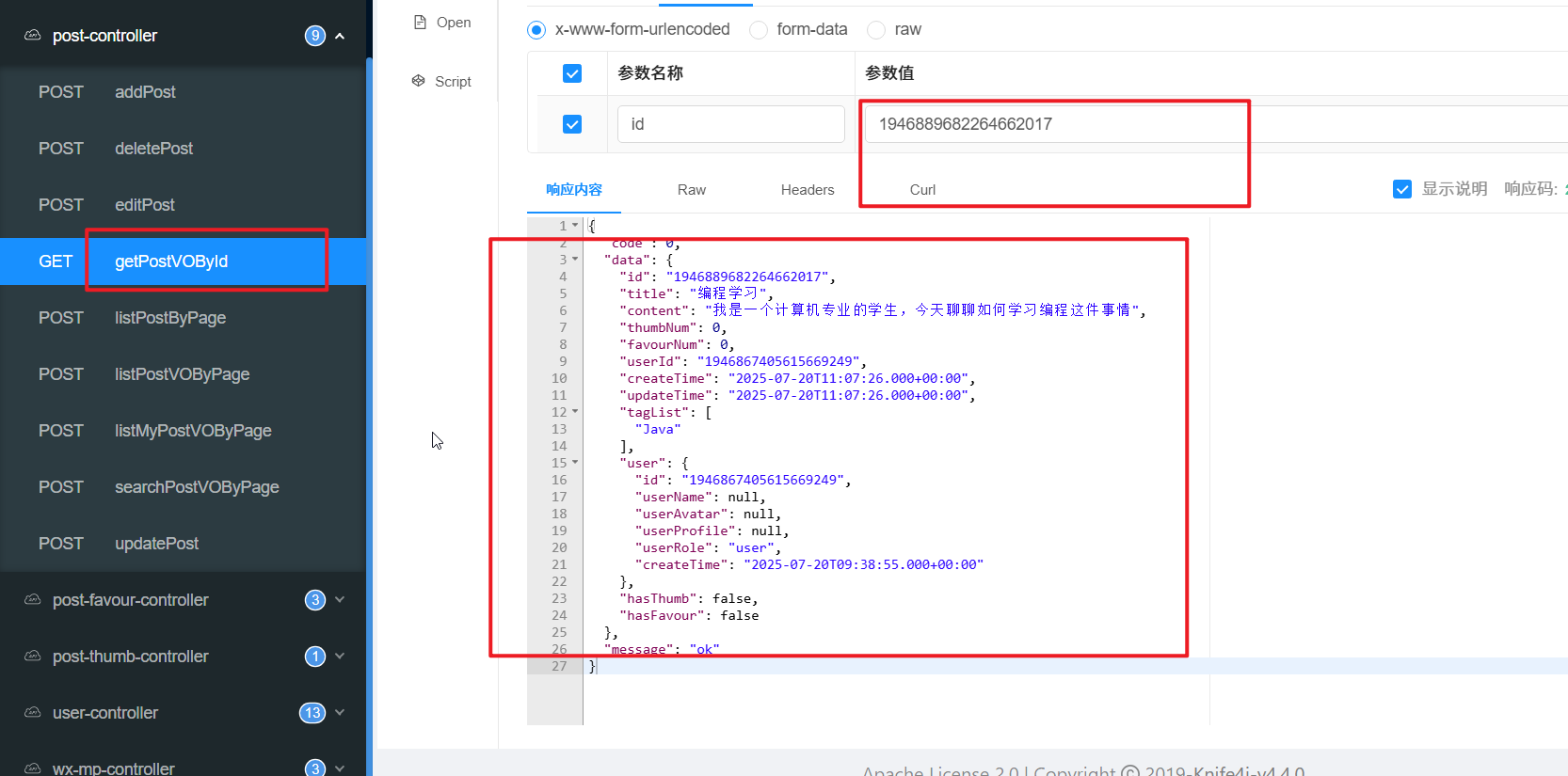The image size is (1568, 776).
Task: Expand the post-favour-controller group
Action: 340,600
